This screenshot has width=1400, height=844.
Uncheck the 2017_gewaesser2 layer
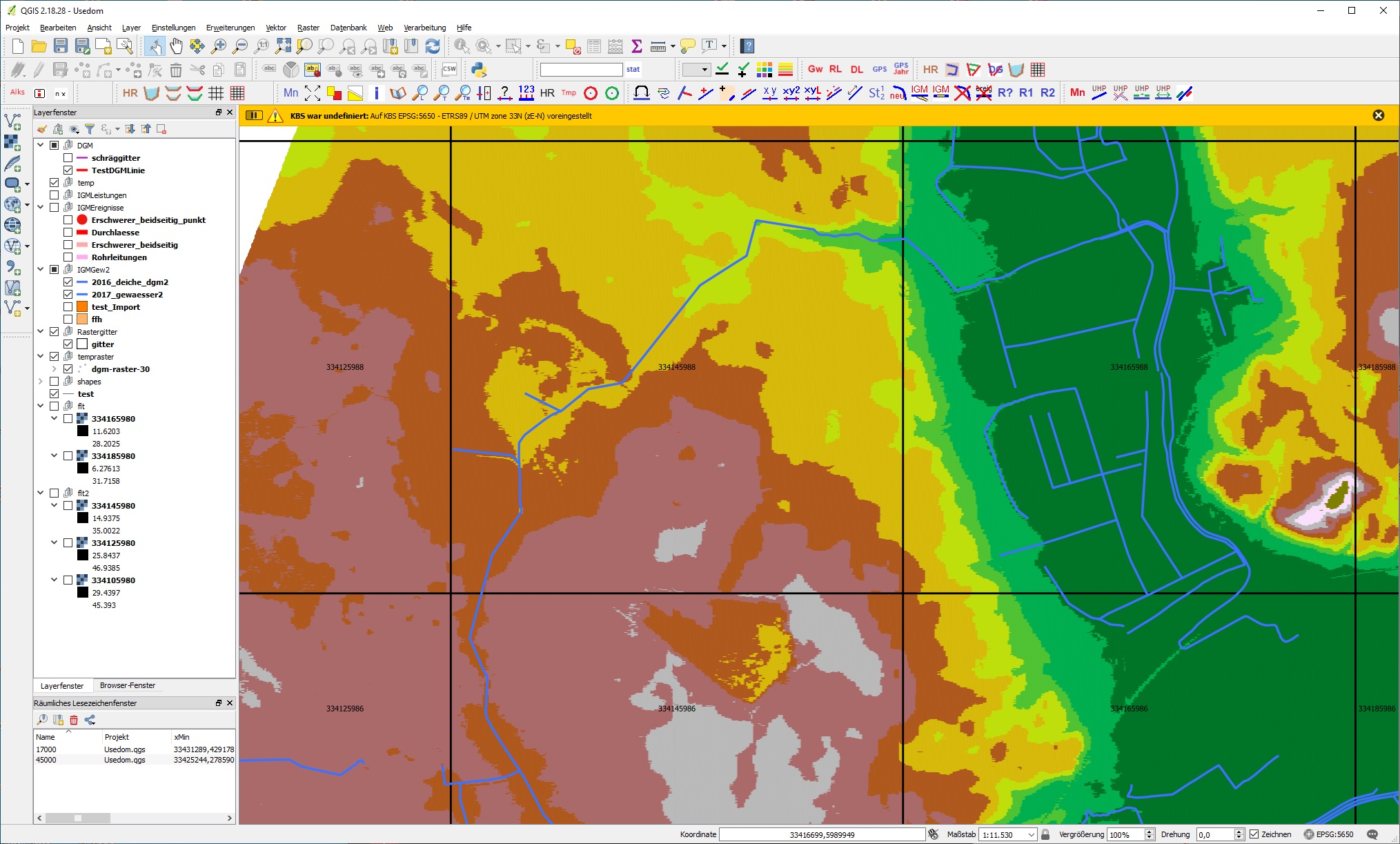coord(68,295)
